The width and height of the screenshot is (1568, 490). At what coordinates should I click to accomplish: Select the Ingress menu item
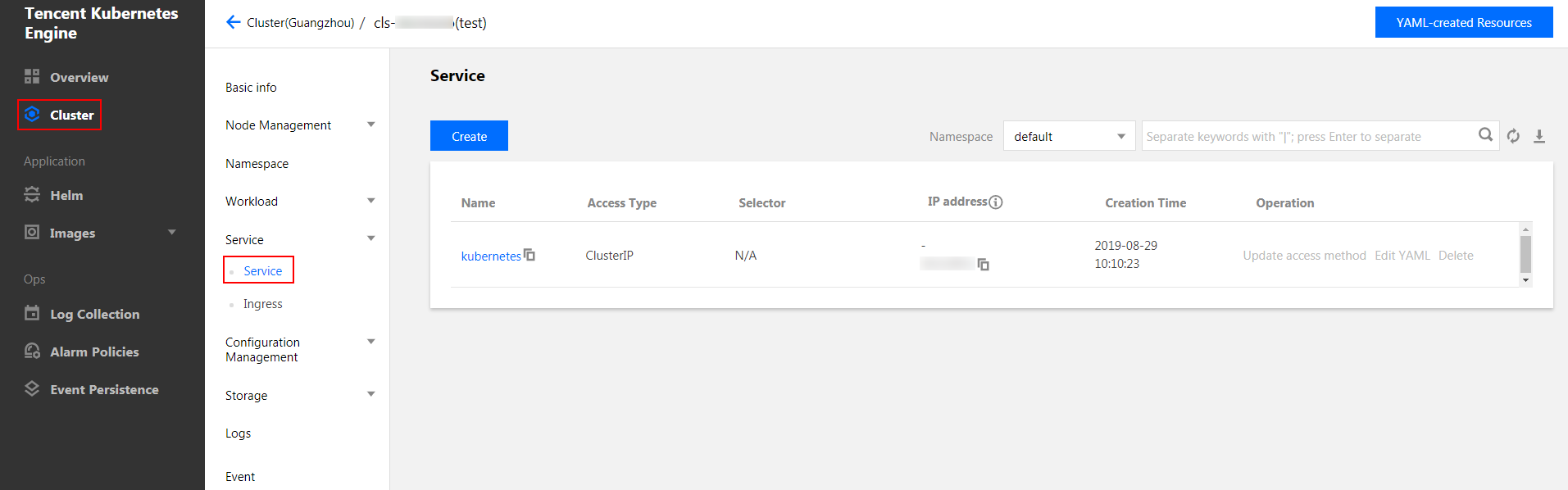[x=262, y=304]
